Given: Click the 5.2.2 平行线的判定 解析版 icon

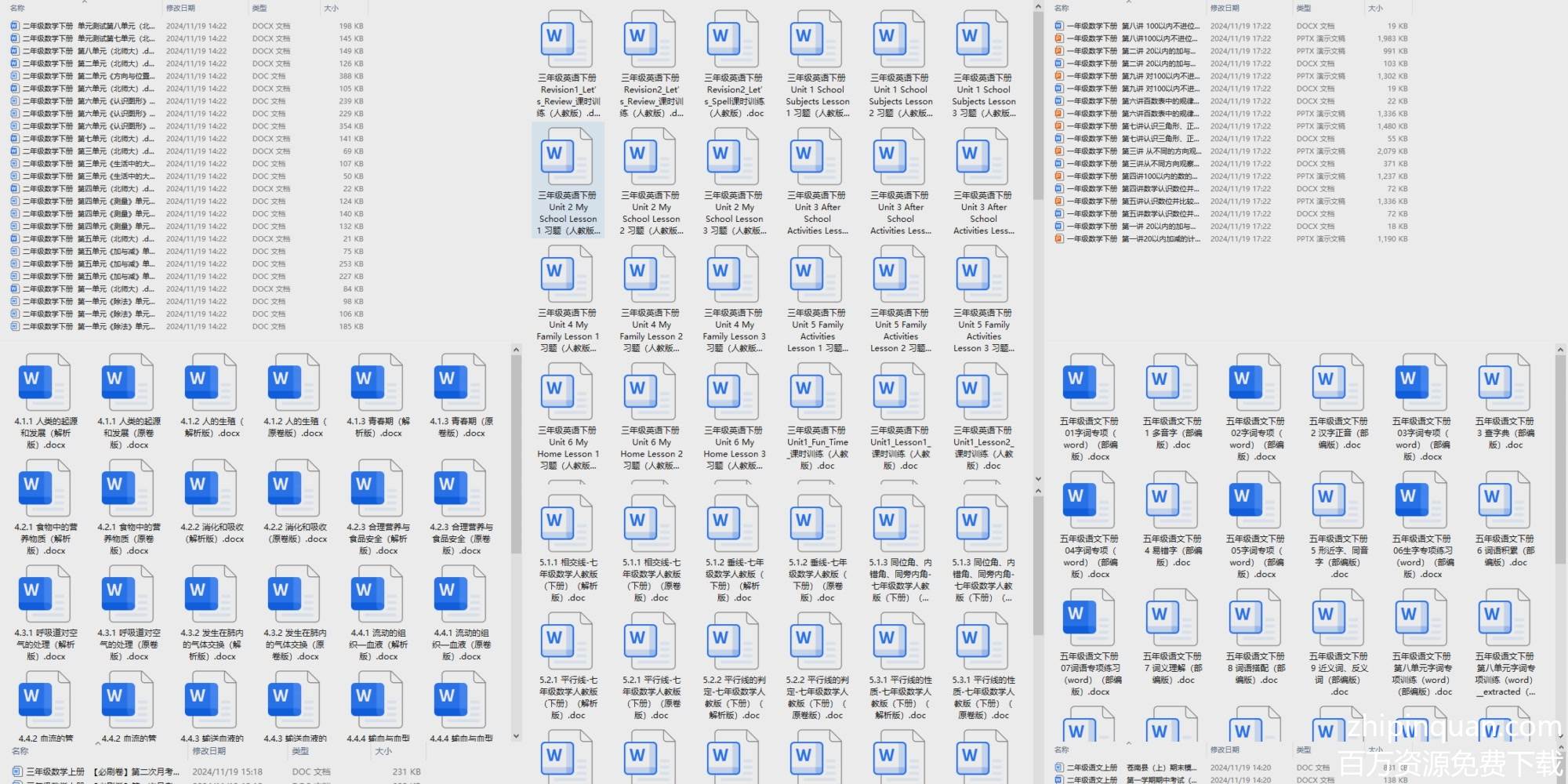Looking at the screenshot, I should 733,641.
